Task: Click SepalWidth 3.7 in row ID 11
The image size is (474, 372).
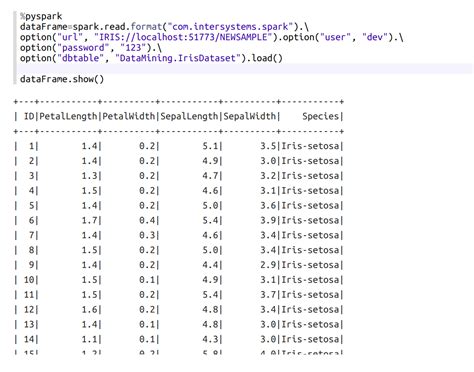Action: pyautogui.click(x=268, y=295)
